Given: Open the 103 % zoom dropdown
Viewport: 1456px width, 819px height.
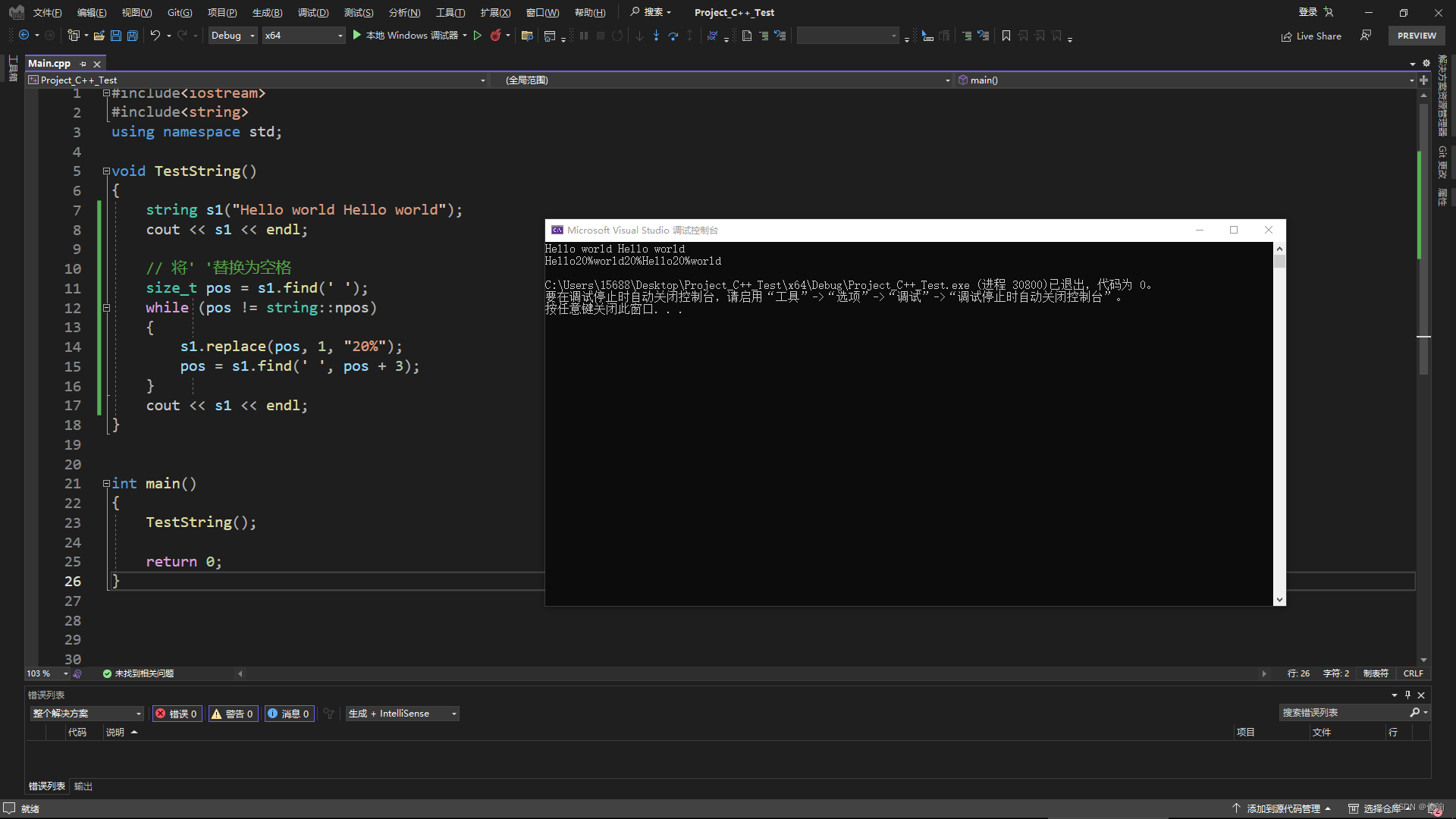Looking at the screenshot, I should [x=47, y=673].
